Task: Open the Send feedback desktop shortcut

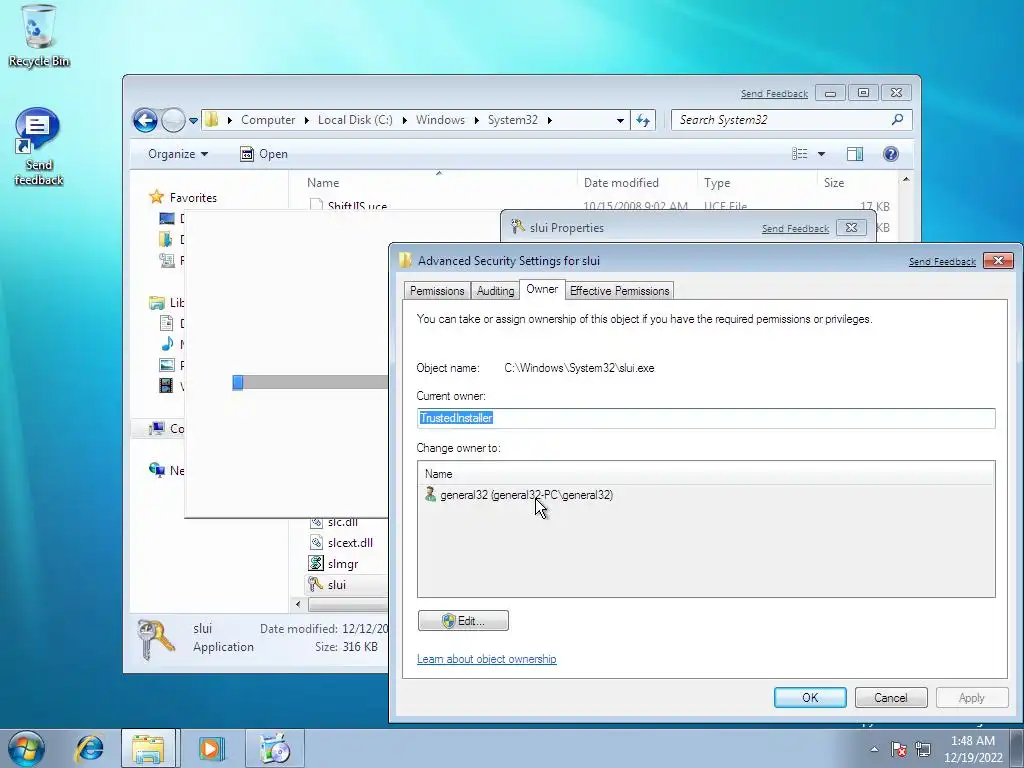Action: click(38, 147)
